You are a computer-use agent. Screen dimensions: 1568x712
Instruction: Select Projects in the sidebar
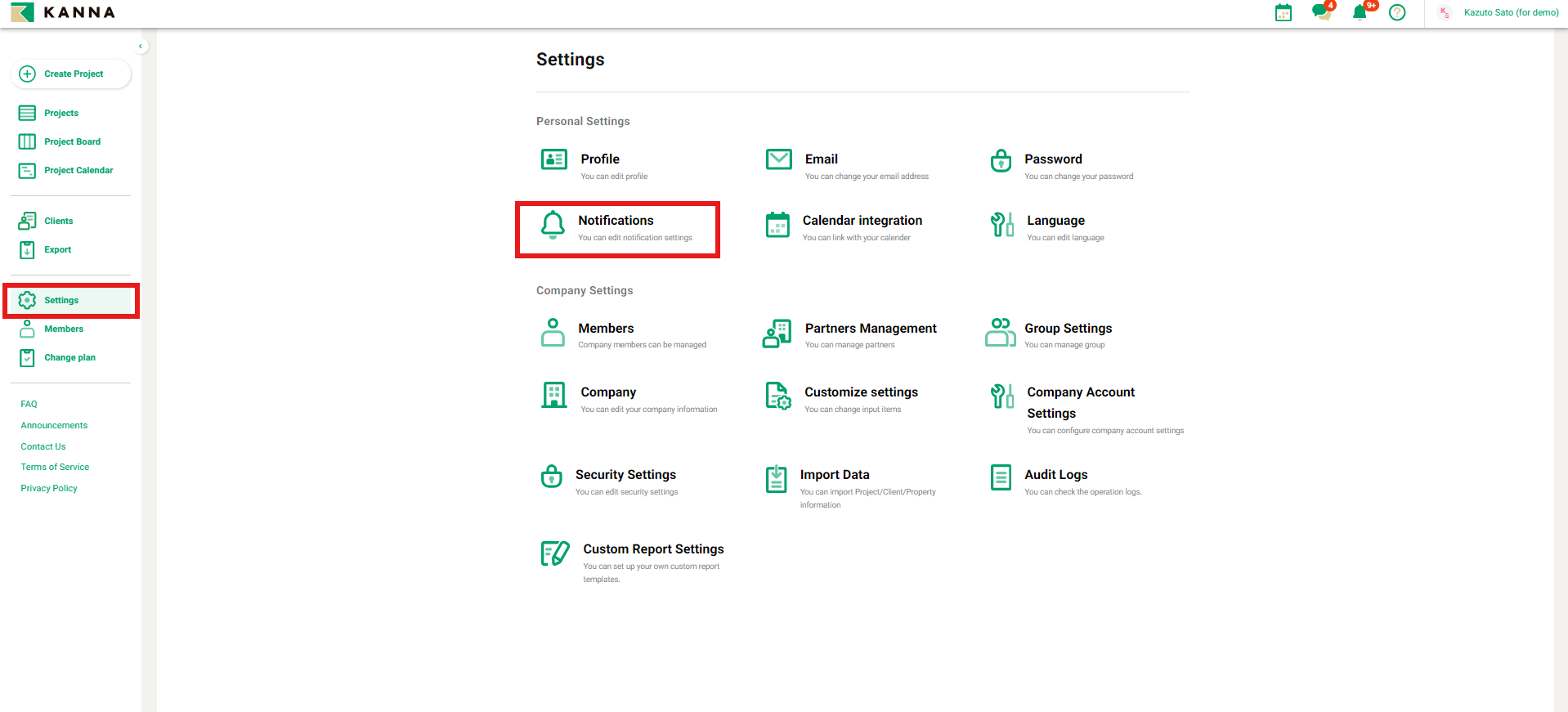(x=61, y=113)
